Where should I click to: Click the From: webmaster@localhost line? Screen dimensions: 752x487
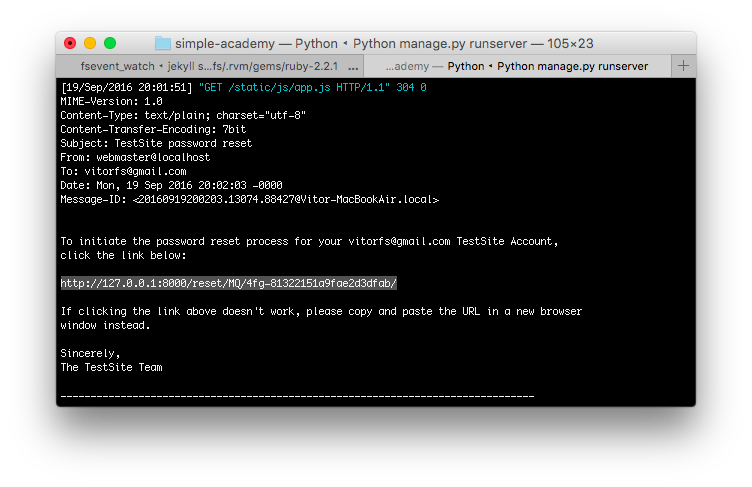(x=135, y=157)
